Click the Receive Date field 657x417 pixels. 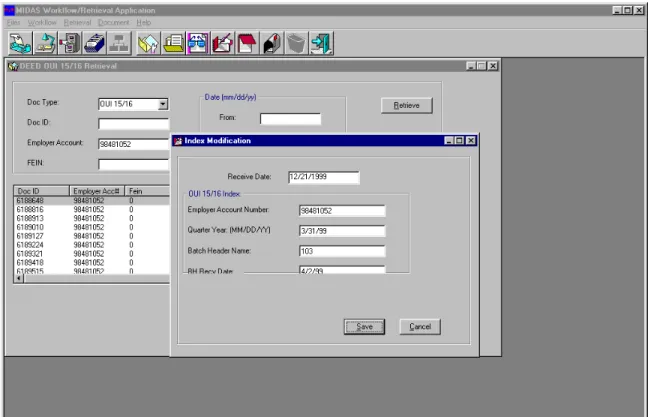coord(323,177)
